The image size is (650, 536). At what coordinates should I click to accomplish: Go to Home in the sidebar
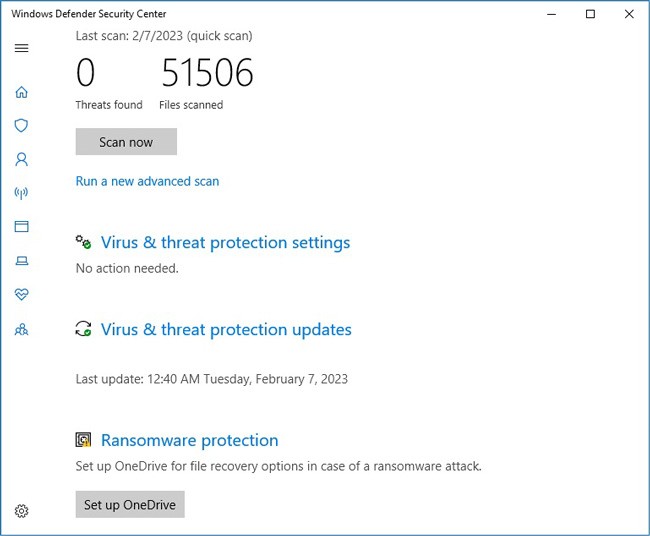click(x=22, y=92)
